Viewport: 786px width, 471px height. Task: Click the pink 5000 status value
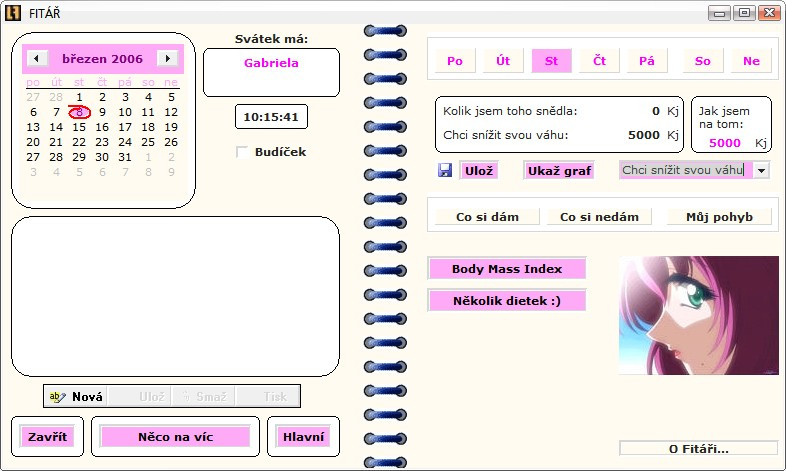724,143
